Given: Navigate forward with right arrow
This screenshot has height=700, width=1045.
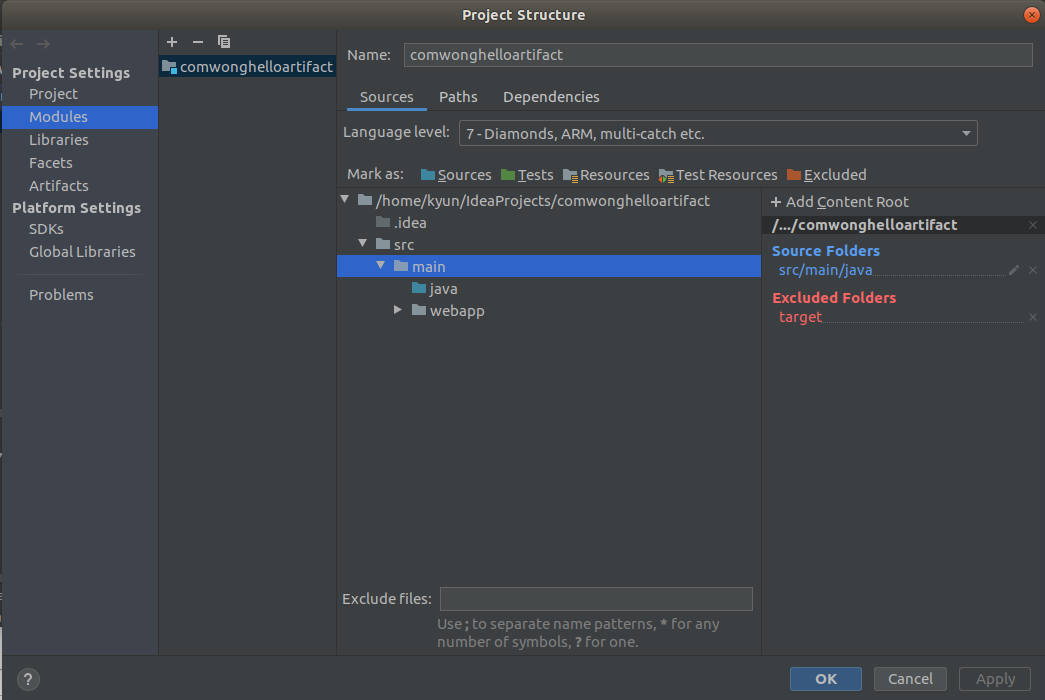Looking at the screenshot, I should point(43,44).
